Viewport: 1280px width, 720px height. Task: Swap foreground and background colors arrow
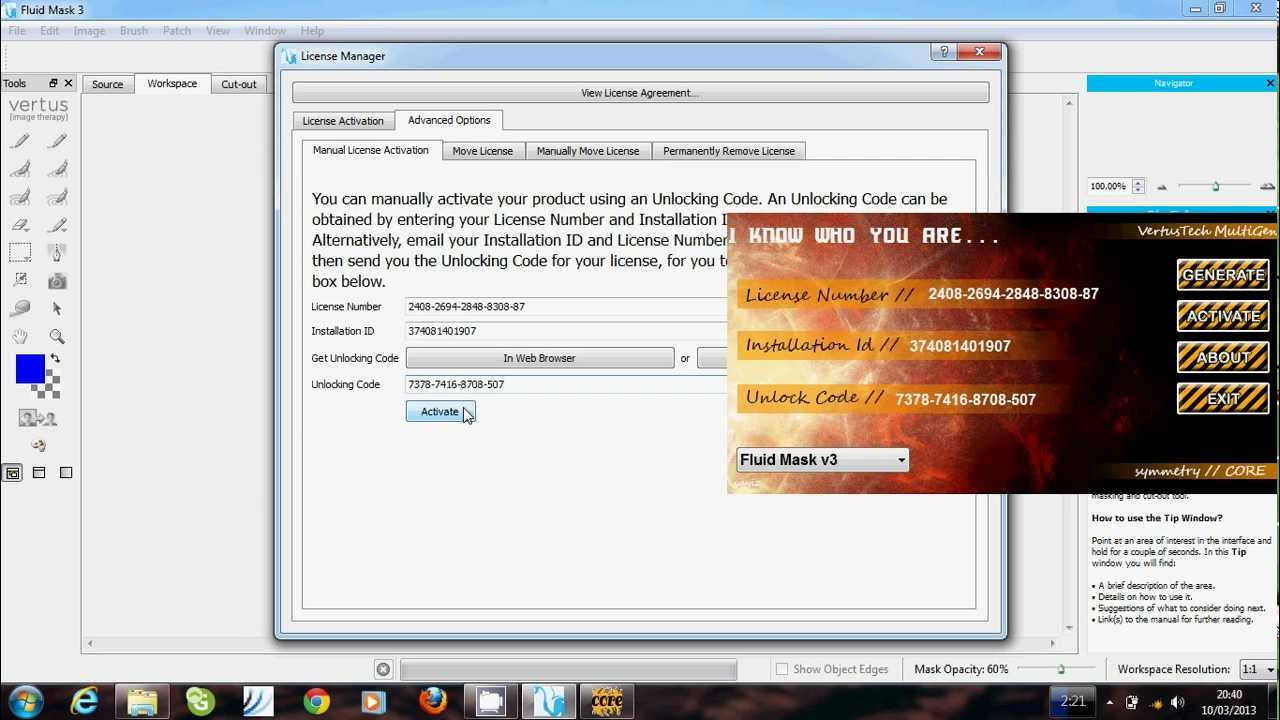pyautogui.click(x=55, y=358)
